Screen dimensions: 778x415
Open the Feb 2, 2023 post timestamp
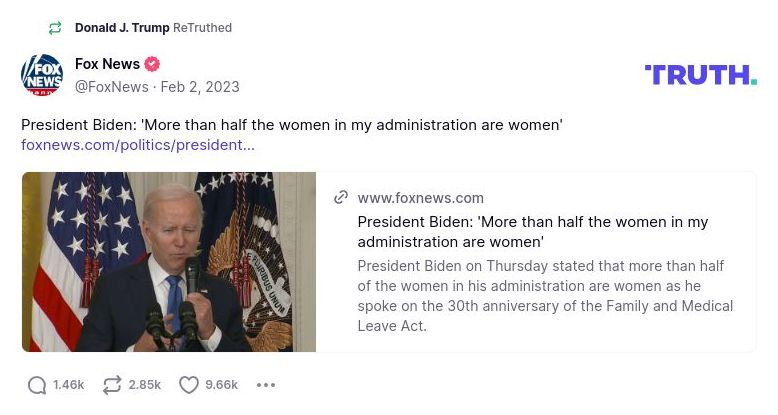[x=200, y=87]
